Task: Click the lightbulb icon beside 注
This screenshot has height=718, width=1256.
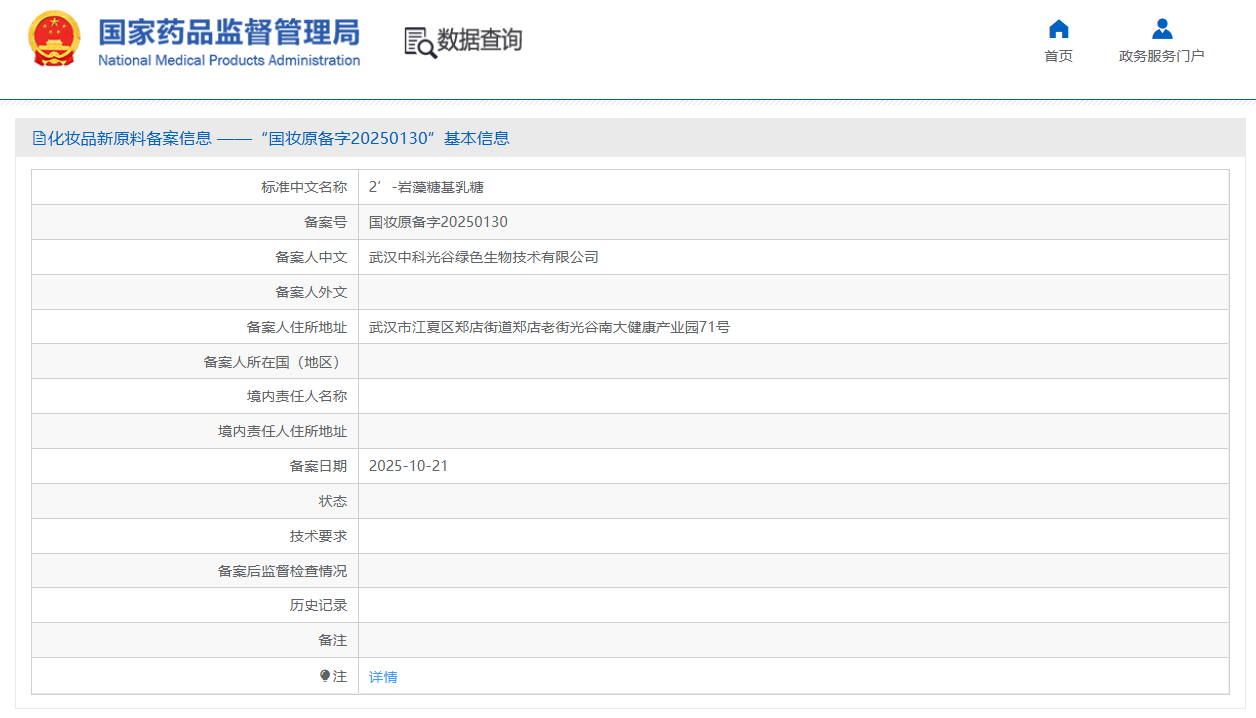Action: coord(325,676)
